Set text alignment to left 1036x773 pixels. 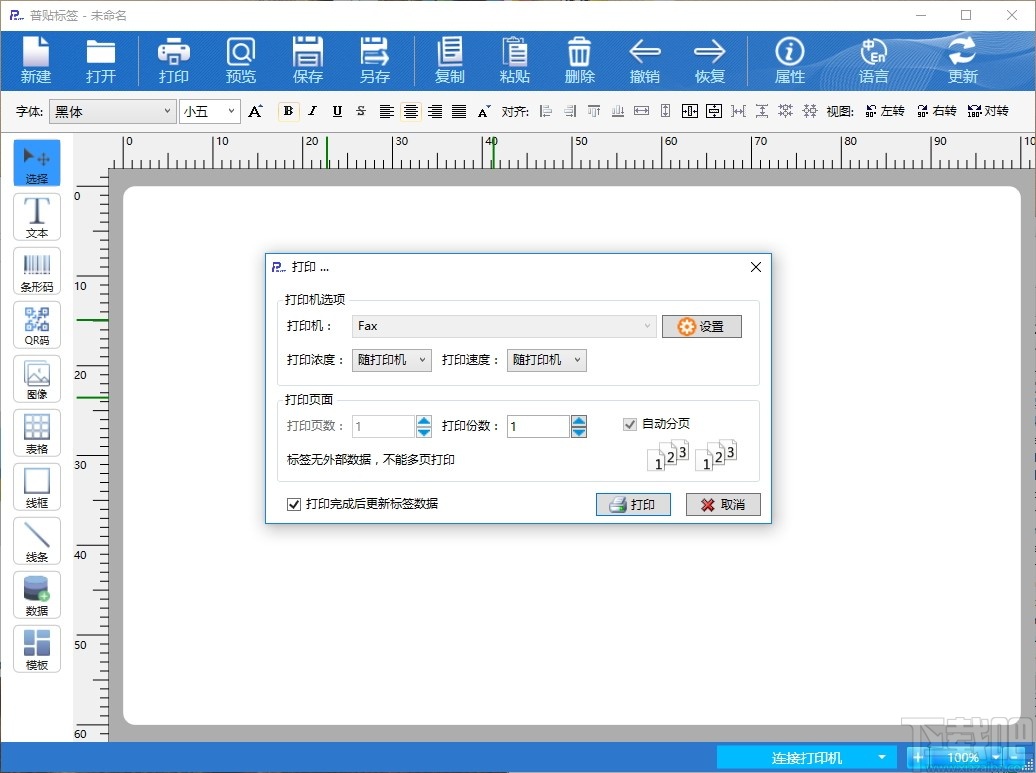tap(387, 111)
